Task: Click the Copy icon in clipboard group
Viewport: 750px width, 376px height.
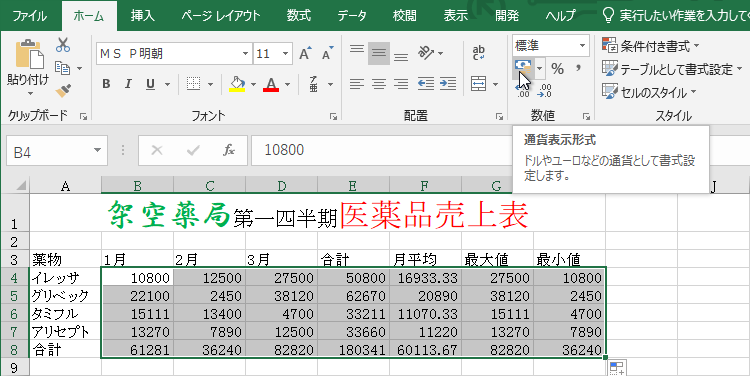Action: pos(62,68)
